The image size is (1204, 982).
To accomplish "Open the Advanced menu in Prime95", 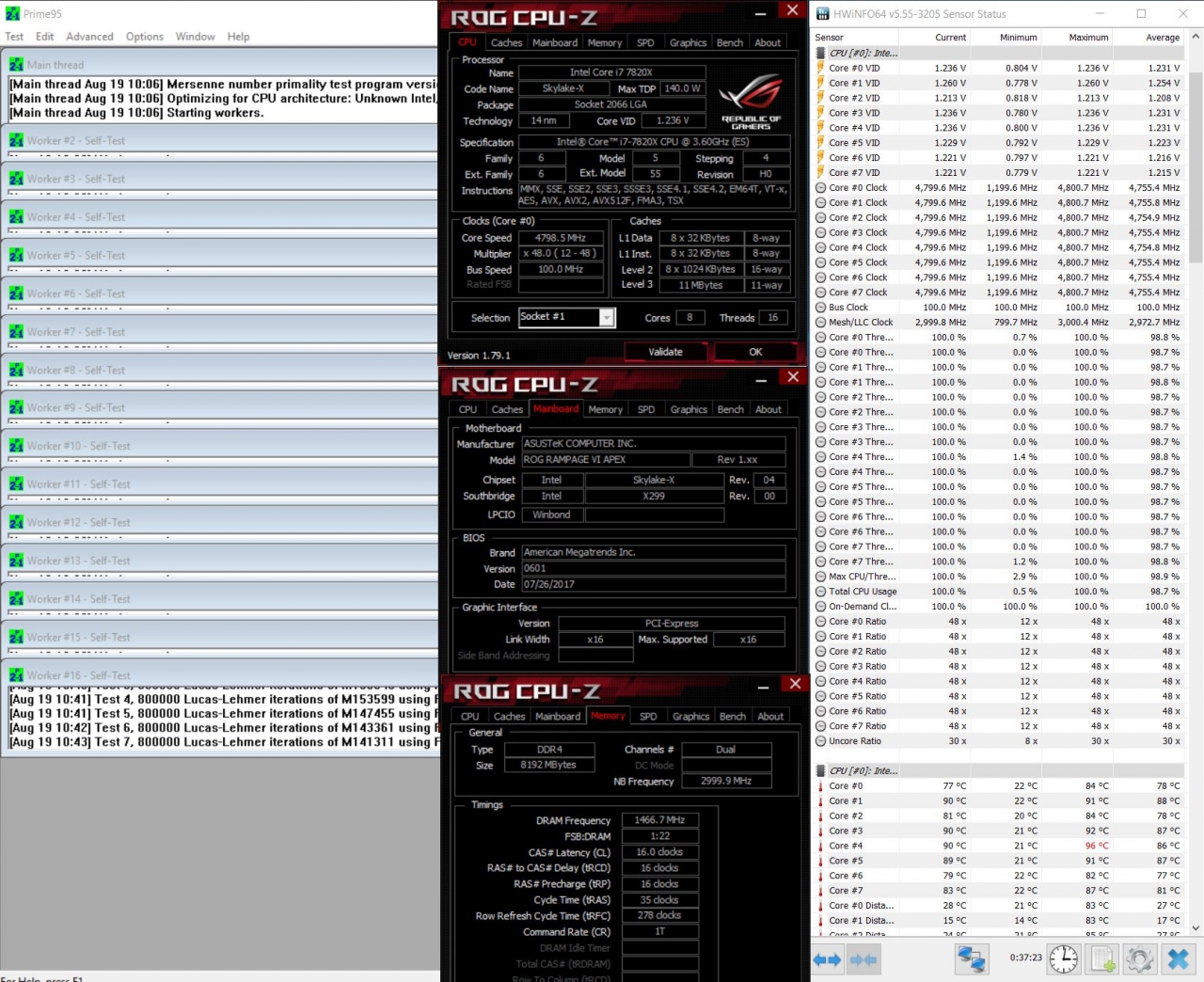I will coord(89,37).
